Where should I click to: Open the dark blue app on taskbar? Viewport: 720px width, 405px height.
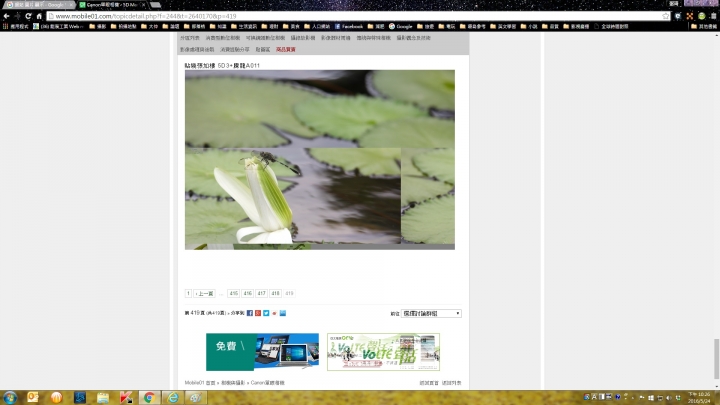point(79,398)
